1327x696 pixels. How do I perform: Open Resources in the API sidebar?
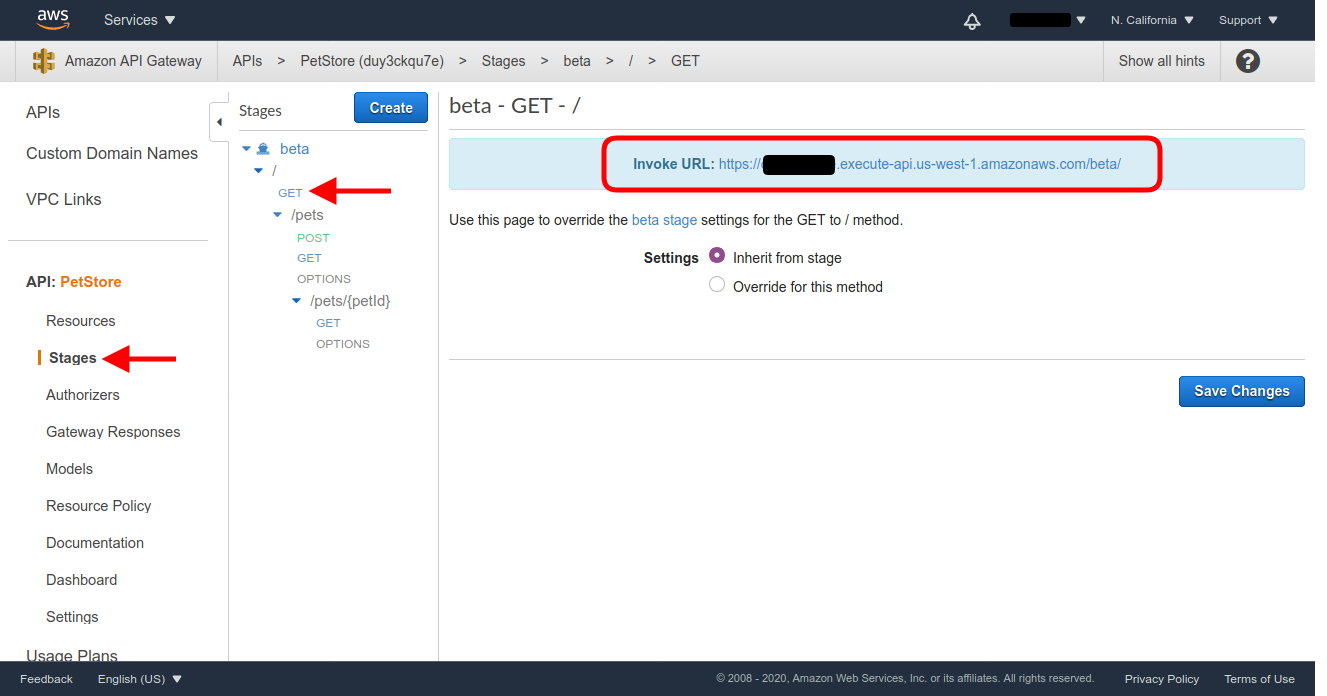click(80, 321)
